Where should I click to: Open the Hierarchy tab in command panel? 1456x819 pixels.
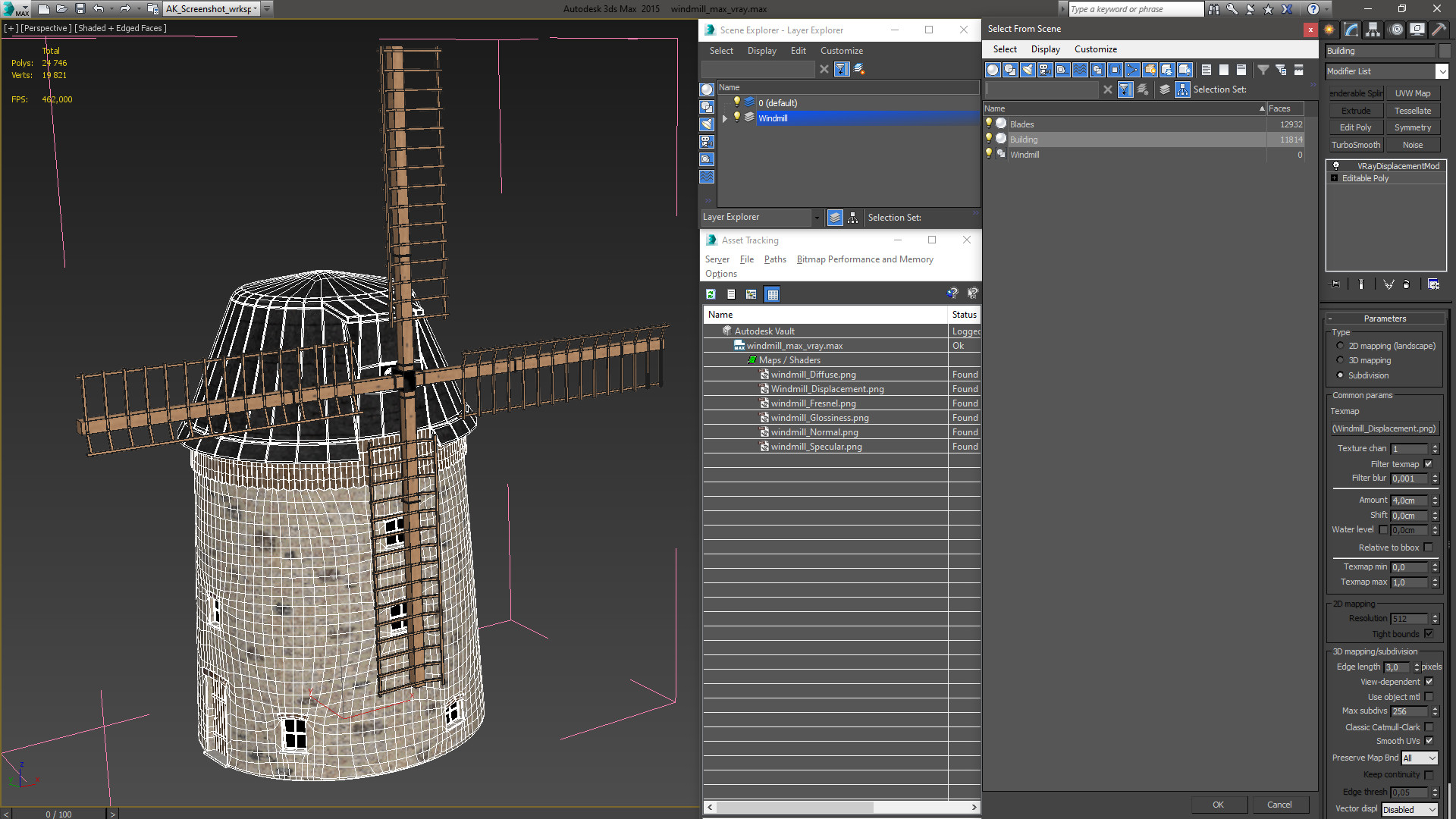click(x=1373, y=30)
